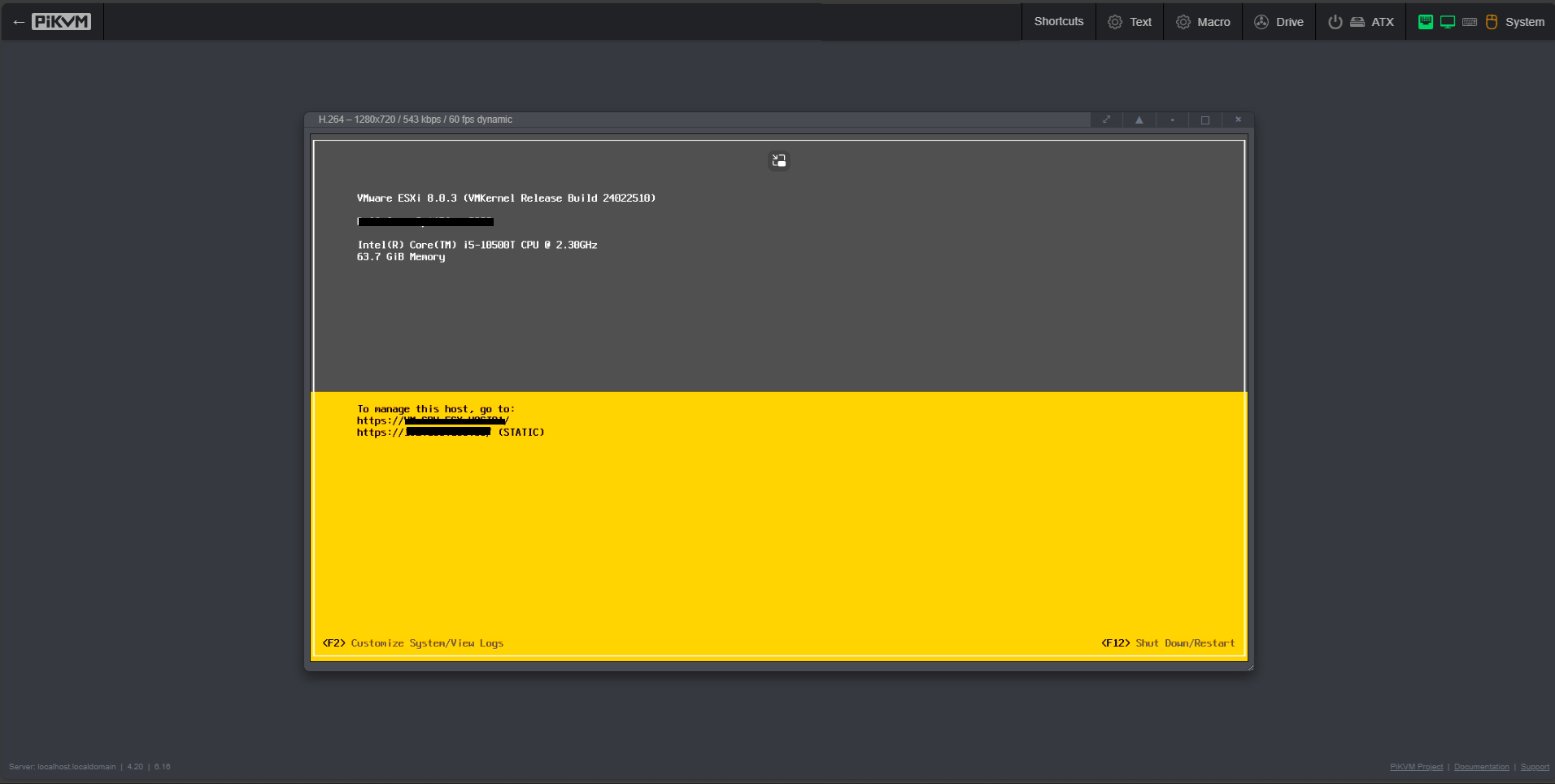Click the VMware ESXi 8.0.3 version line
Viewport: 1555px width, 784px height.
pos(506,198)
